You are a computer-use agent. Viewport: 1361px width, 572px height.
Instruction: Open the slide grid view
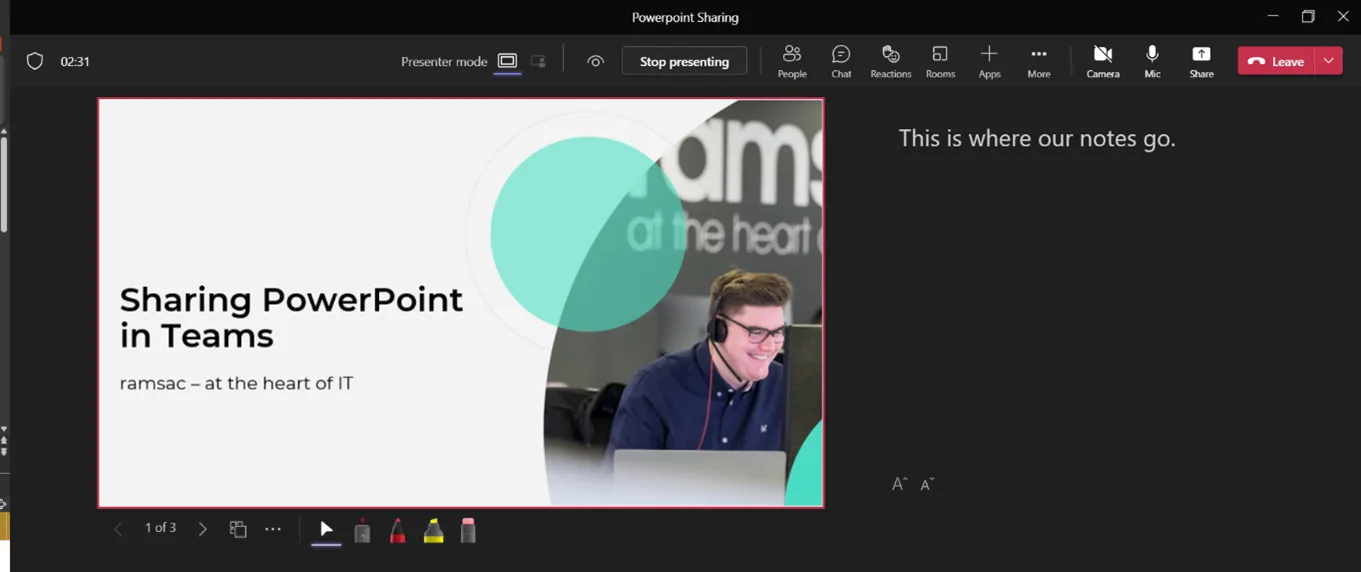[238, 529]
